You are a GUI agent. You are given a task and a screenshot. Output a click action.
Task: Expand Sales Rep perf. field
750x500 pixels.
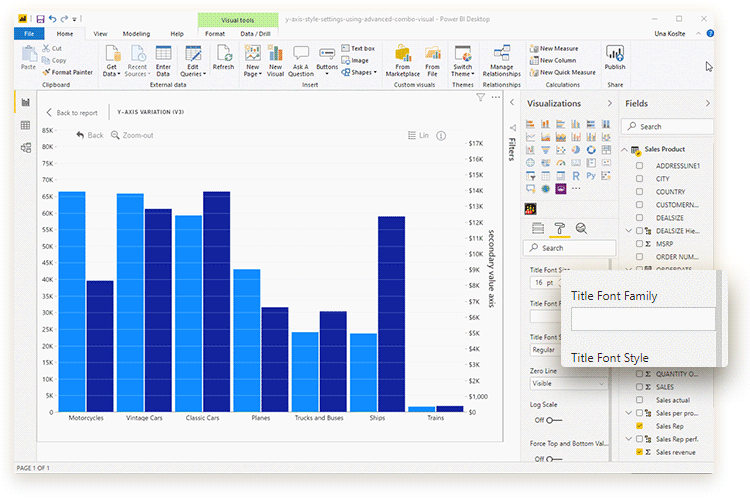pos(629,439)
